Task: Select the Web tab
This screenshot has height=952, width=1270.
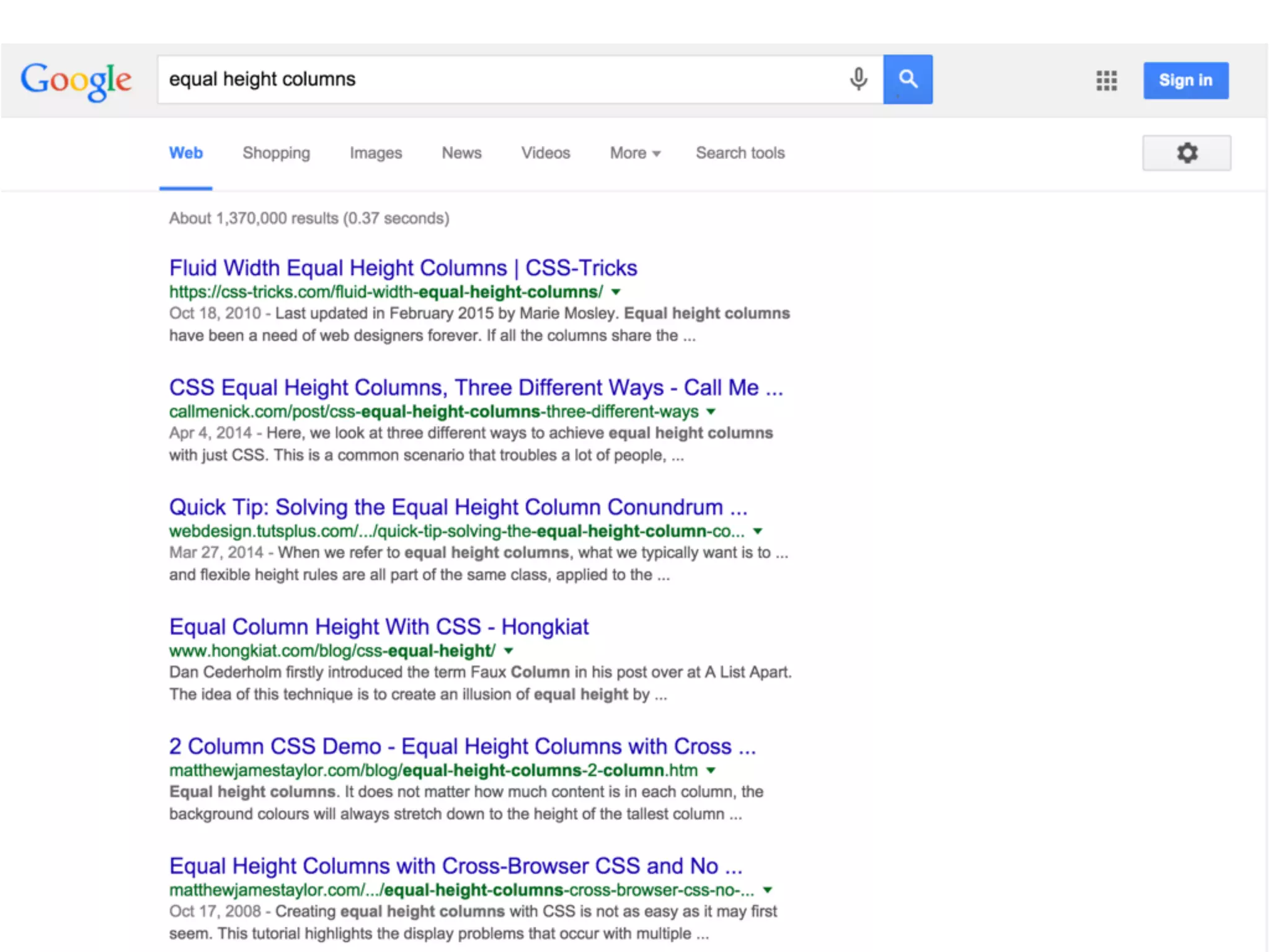Action: (x=186, y=153)
